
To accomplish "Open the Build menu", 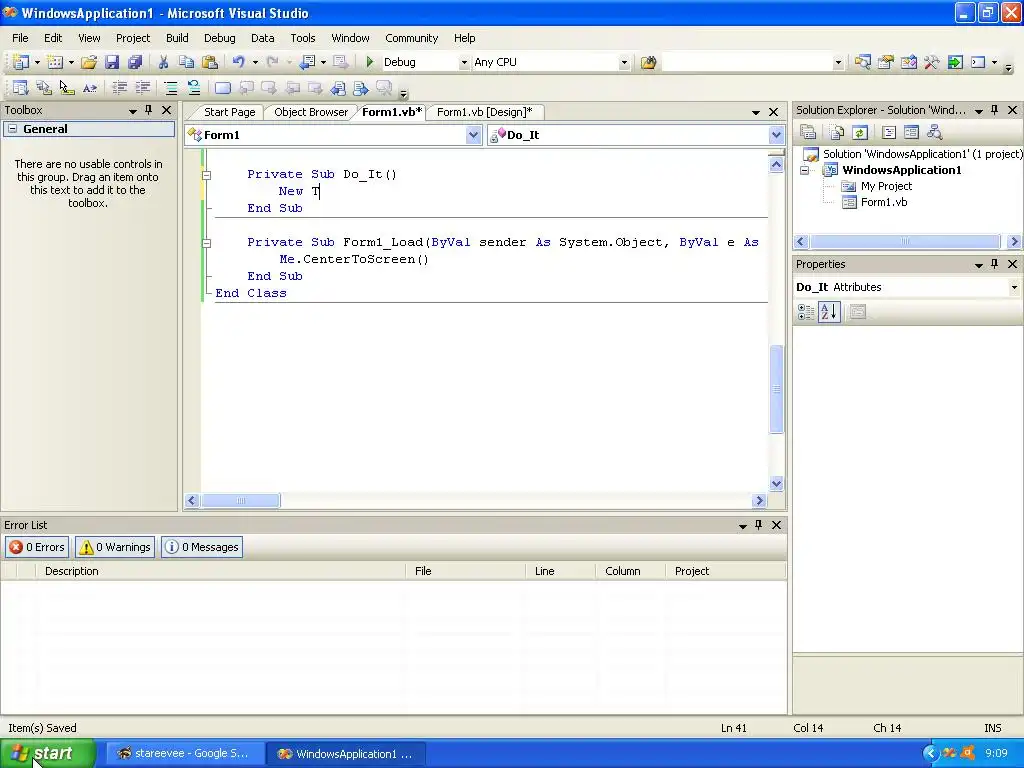I will tap(177, 38).
